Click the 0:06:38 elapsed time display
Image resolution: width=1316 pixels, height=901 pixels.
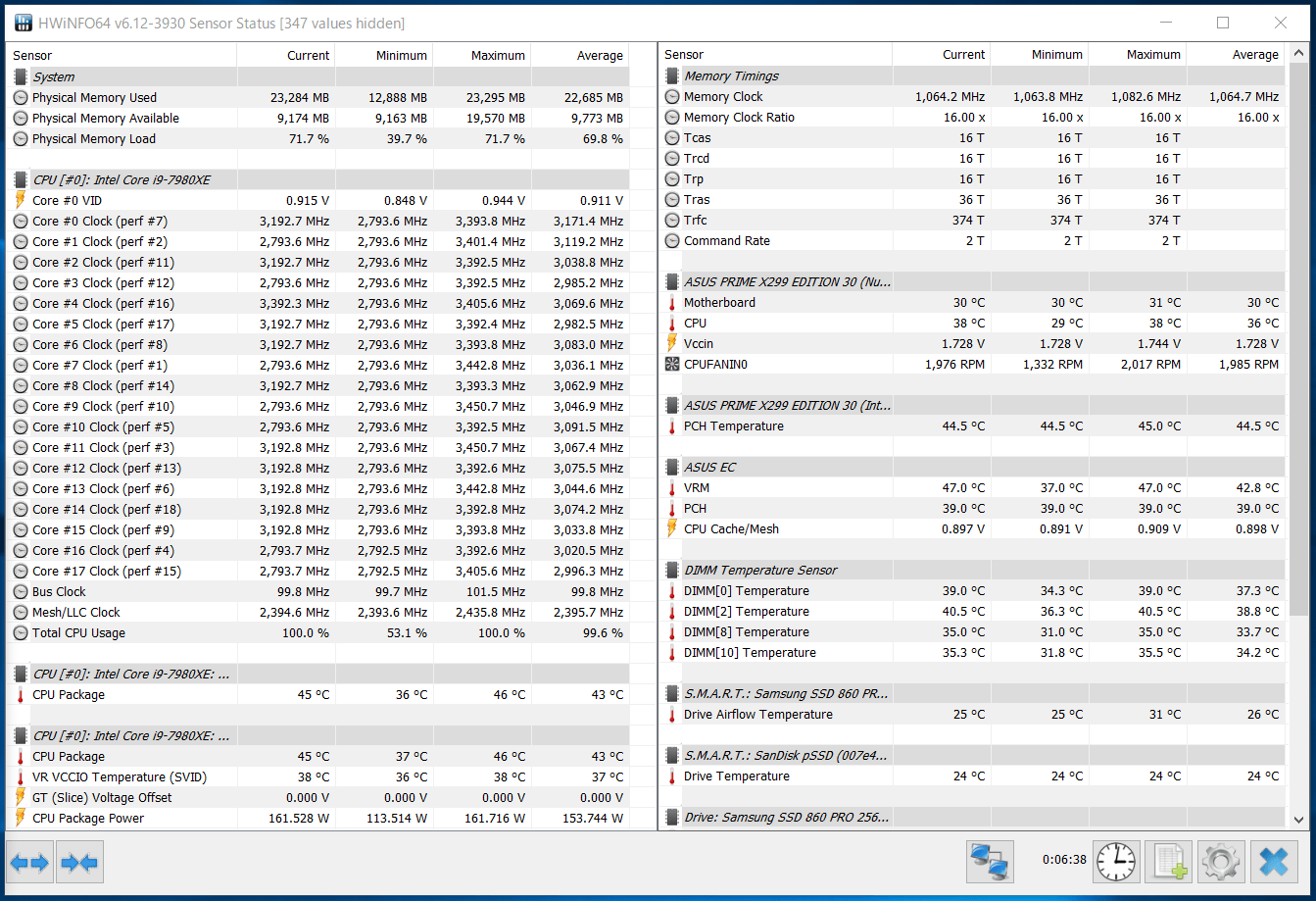click(1064, 860)
